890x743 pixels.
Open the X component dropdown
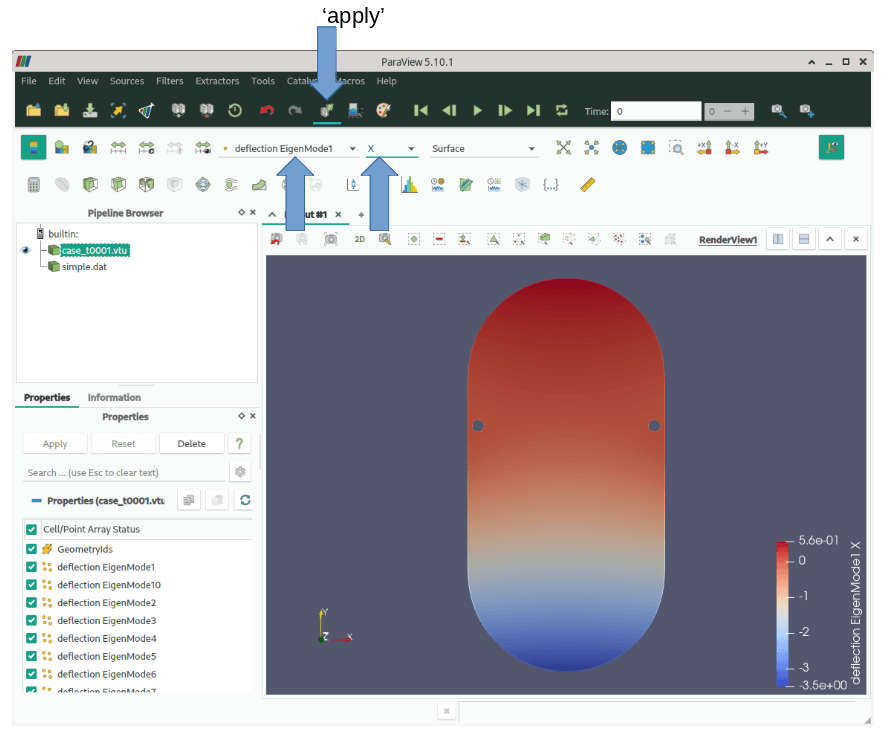pyautogui.click(x=391, y=149)
